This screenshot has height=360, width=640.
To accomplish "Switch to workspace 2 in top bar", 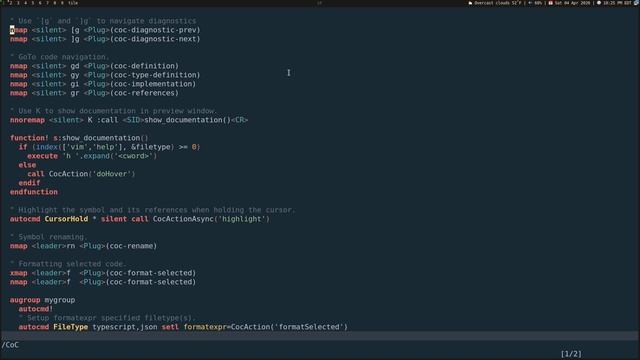I will coord(11,3).
